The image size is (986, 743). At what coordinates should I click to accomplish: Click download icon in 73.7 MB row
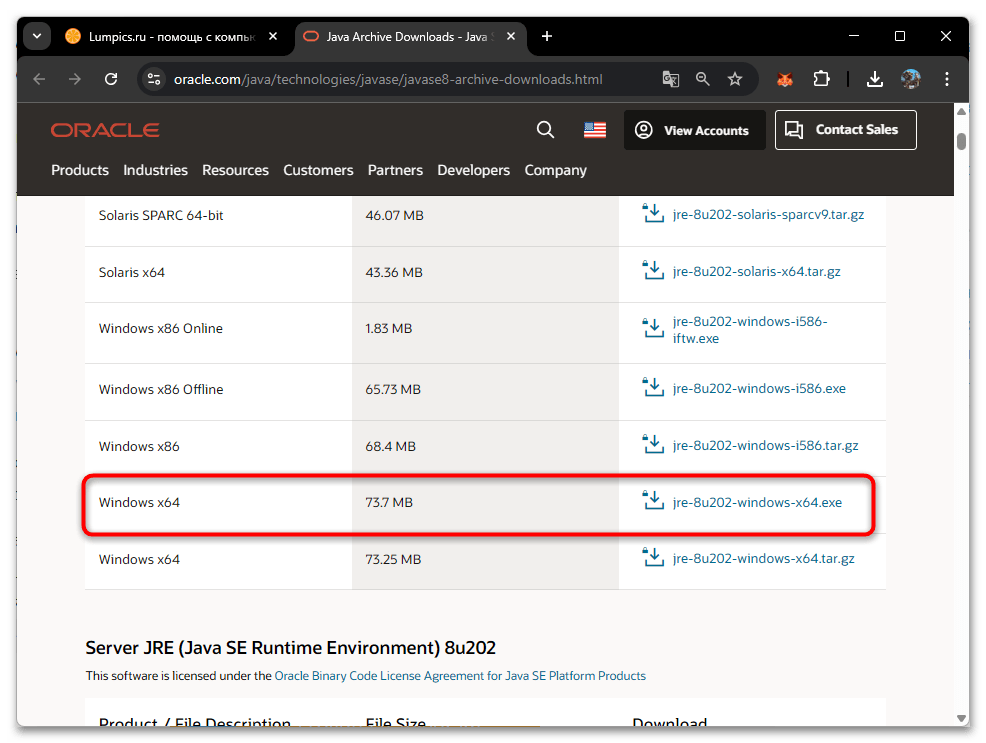coord(653,500)
